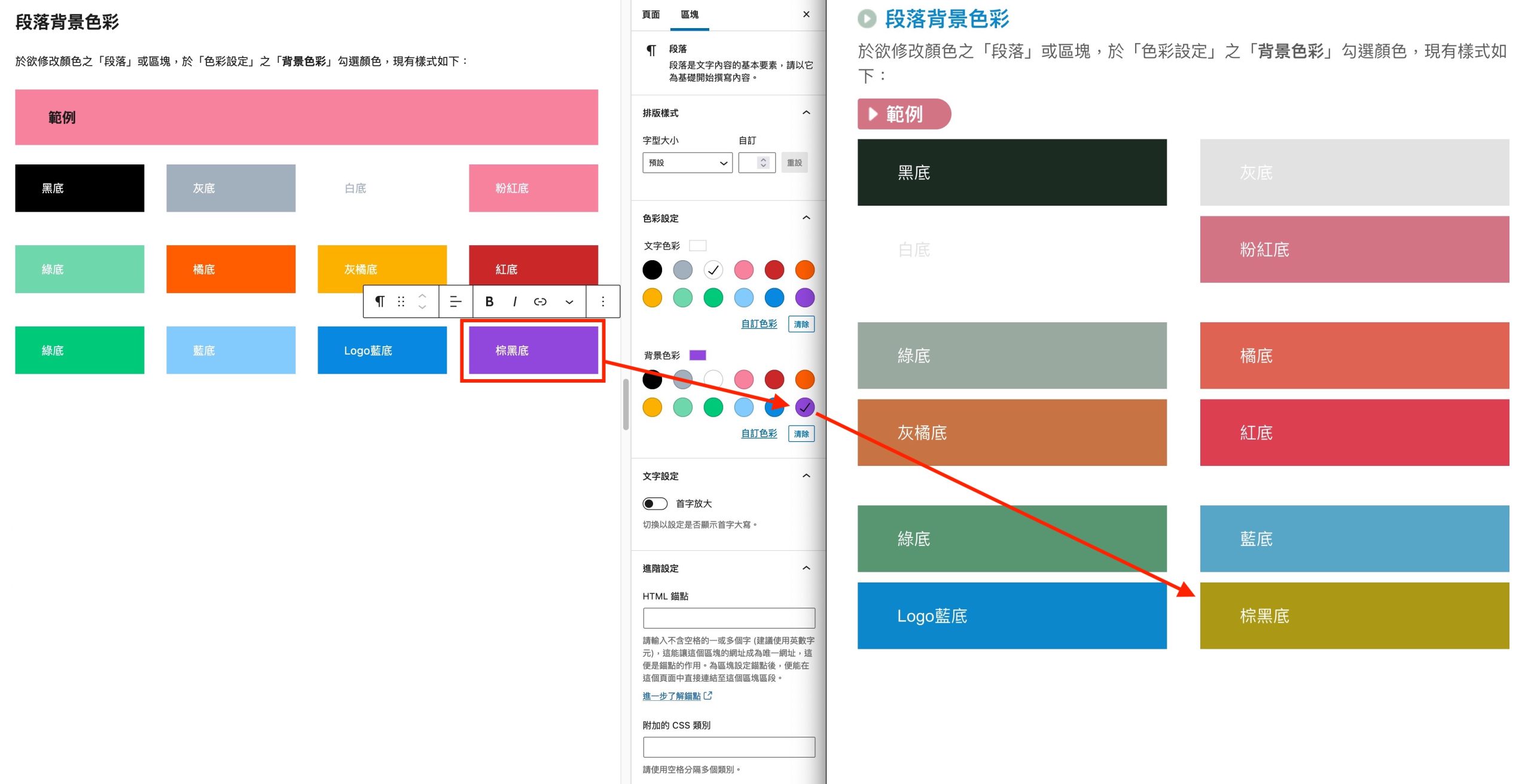Pick white background color swatch
This screenshot has height=784, width=1531.
click(713, 379)
